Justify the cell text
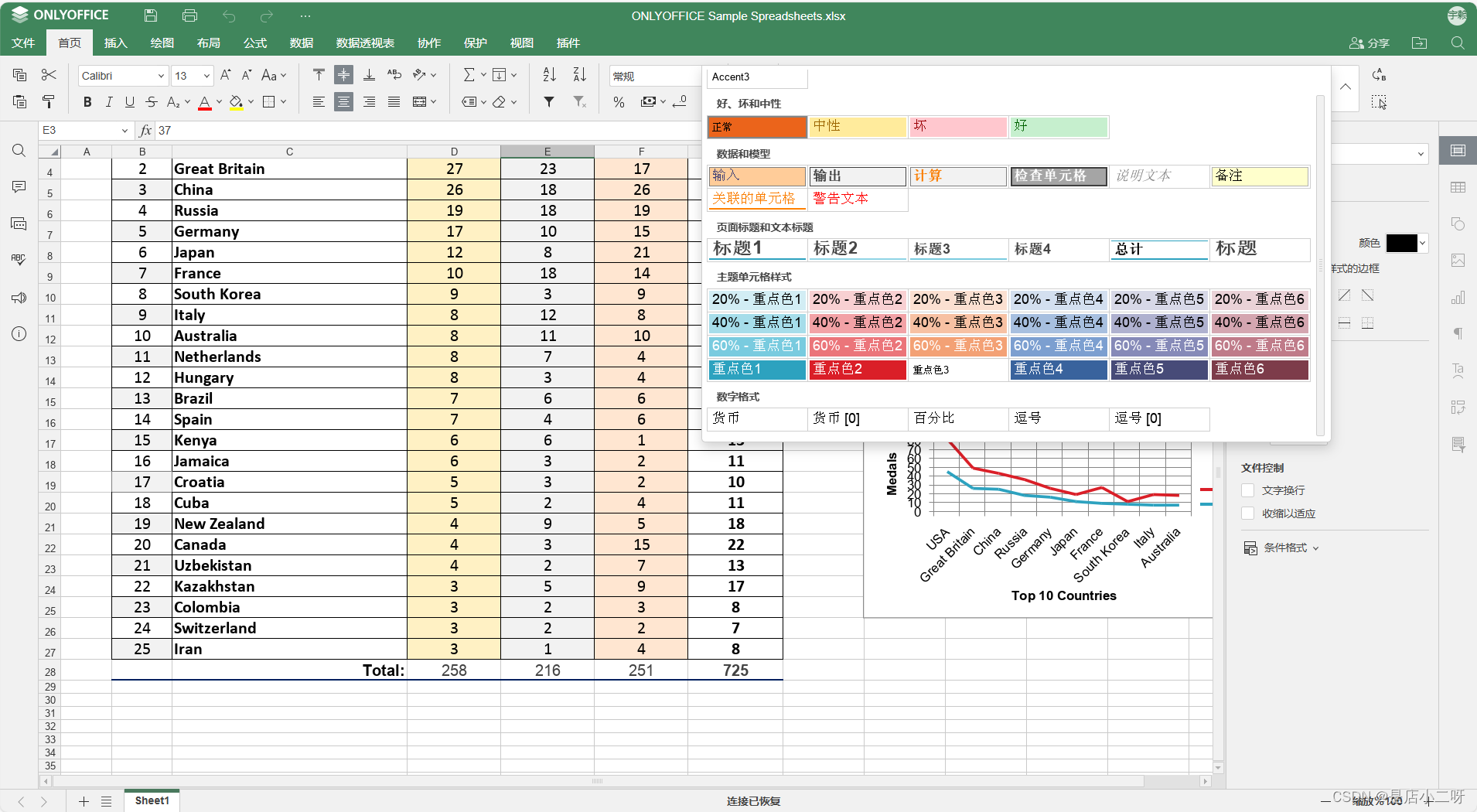 coord(394,101)
